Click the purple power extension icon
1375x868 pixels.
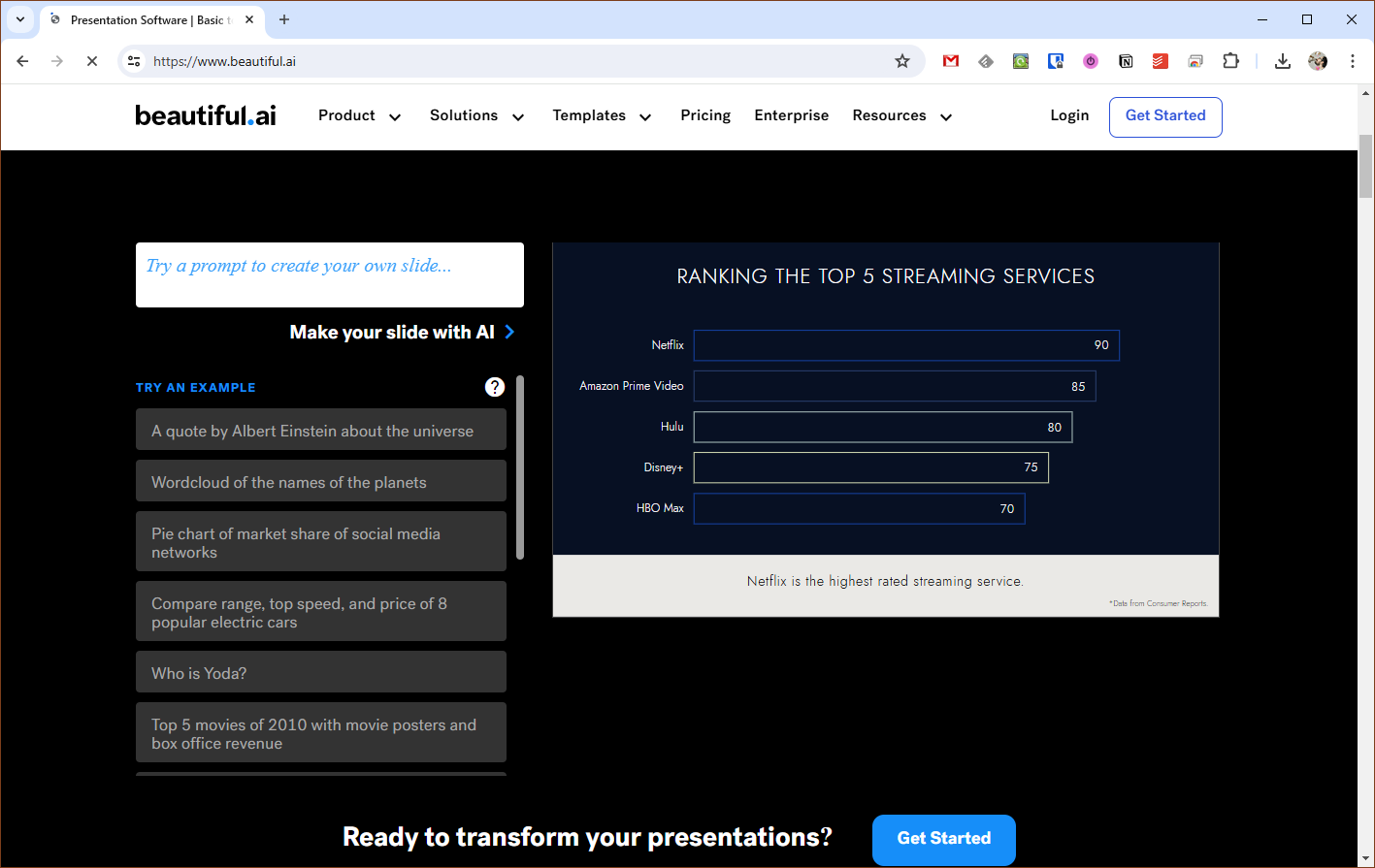click(1091, 61)
